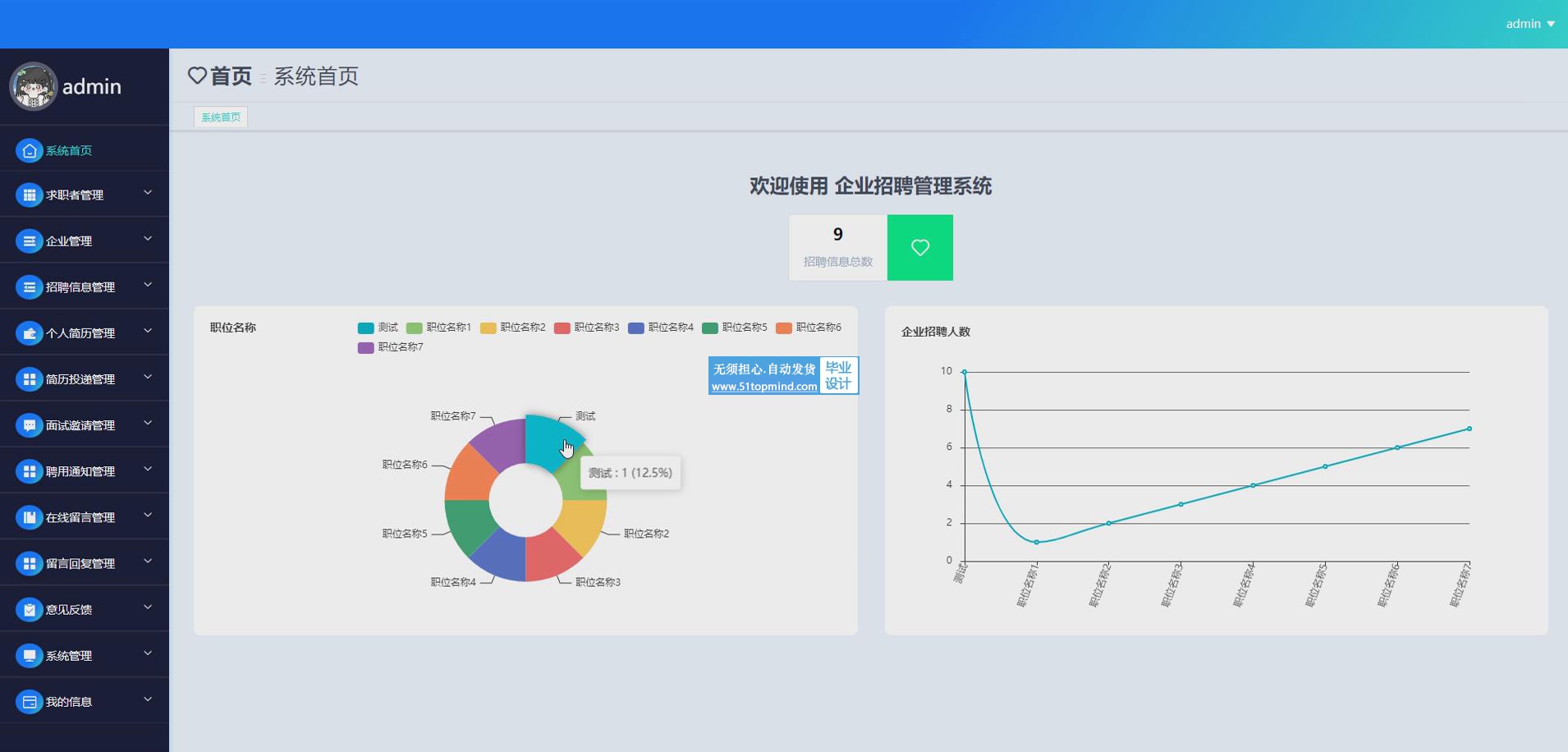Expand the 个人简历管理 chevron
The image size is (1568, 752).
[148, 331]
